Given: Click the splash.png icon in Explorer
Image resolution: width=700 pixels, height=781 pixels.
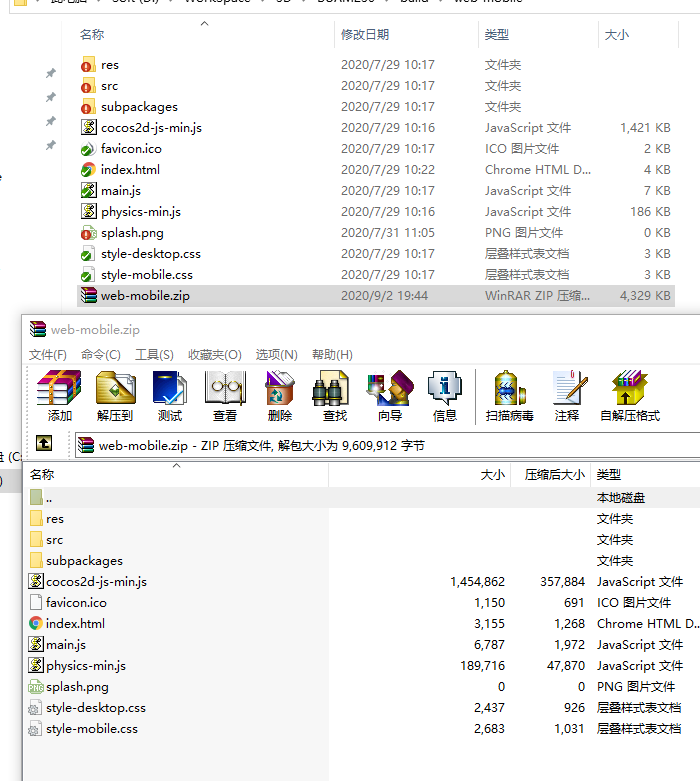Looking at the screenshot, I should click(x=88, y=233).
